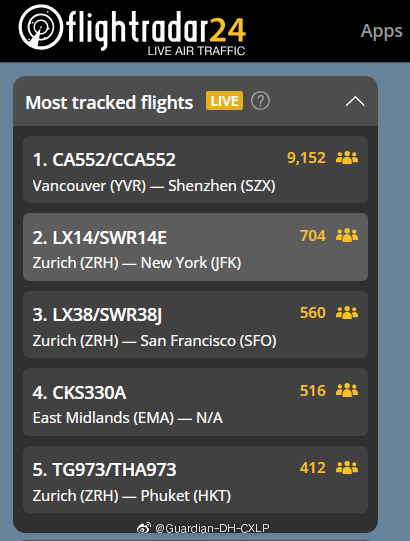
Task: Click the Weibo logo in watermark
Action: click(x=144, y=528)
